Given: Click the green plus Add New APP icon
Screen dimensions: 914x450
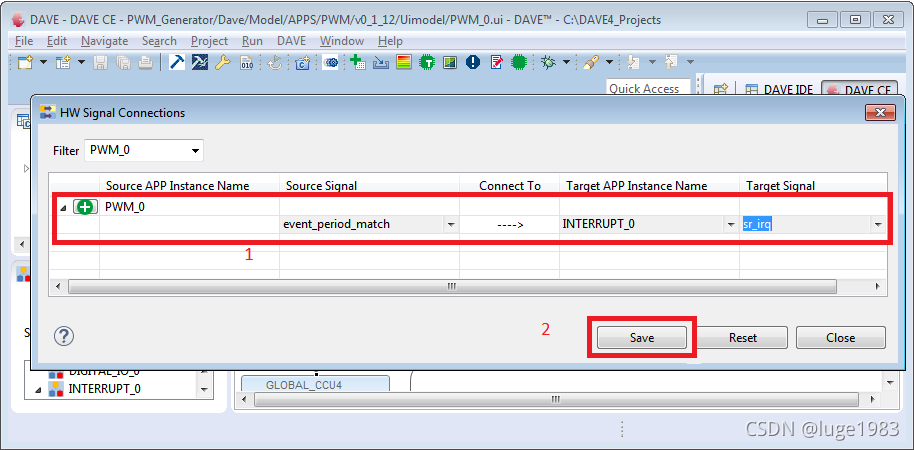Looking at the screenshot, I should point(357,62).
